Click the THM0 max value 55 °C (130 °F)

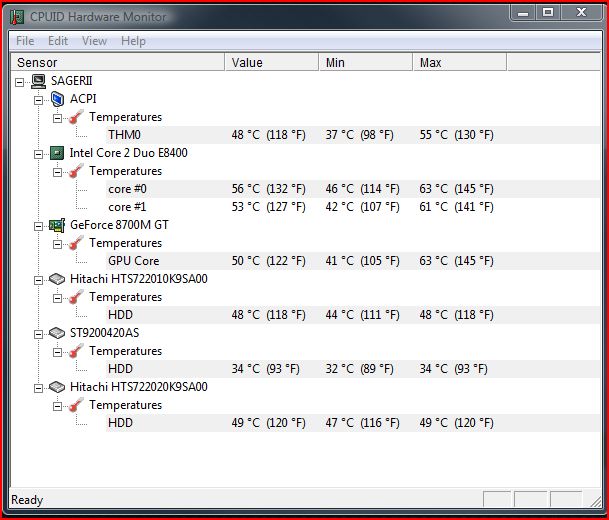click(x=456, y=135)
